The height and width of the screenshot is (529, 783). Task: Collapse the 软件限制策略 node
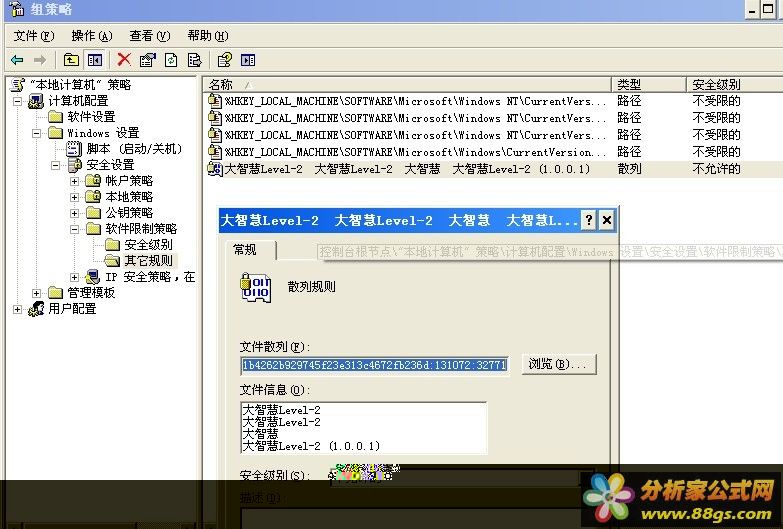[74, 229]
